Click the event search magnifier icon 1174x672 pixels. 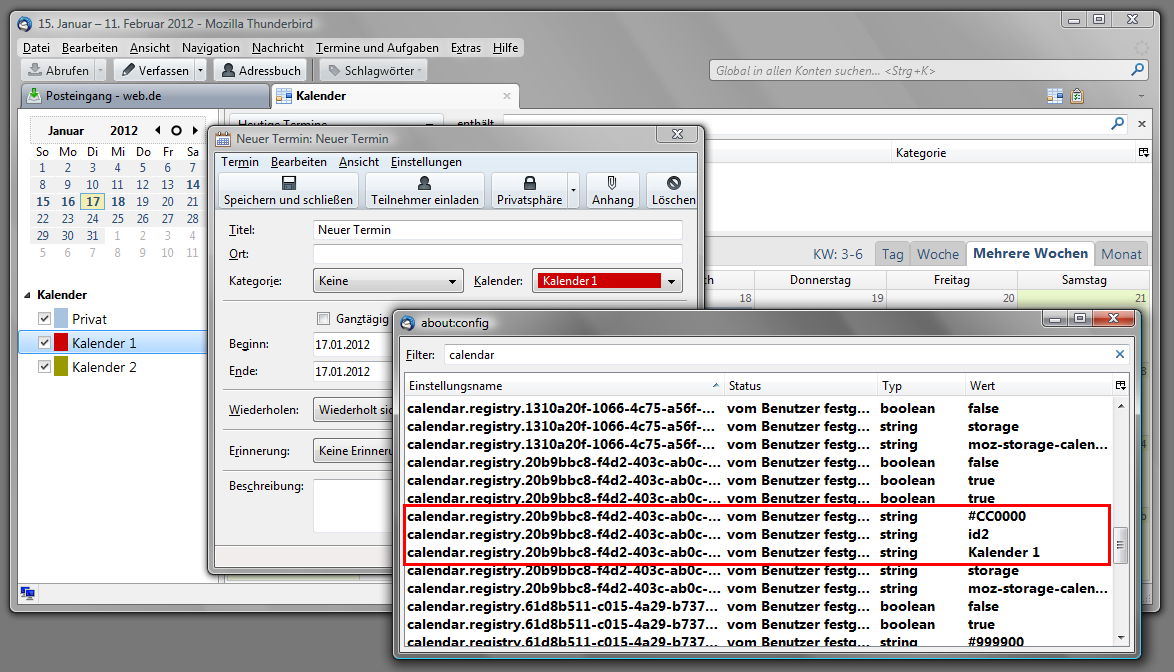1117,123
